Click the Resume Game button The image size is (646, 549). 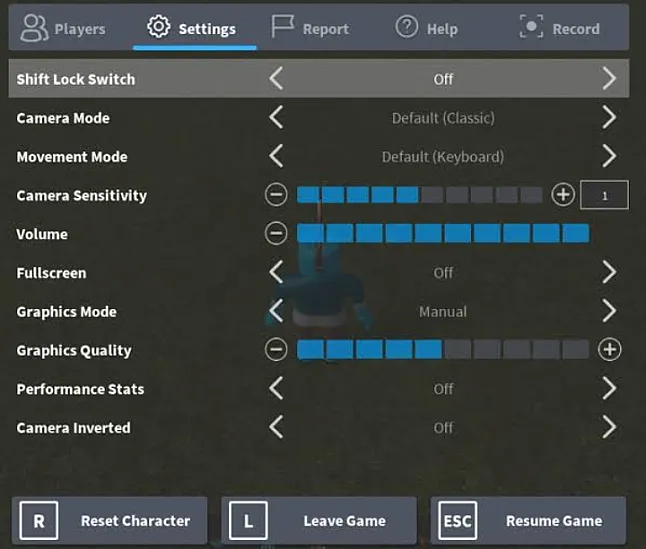528,521
